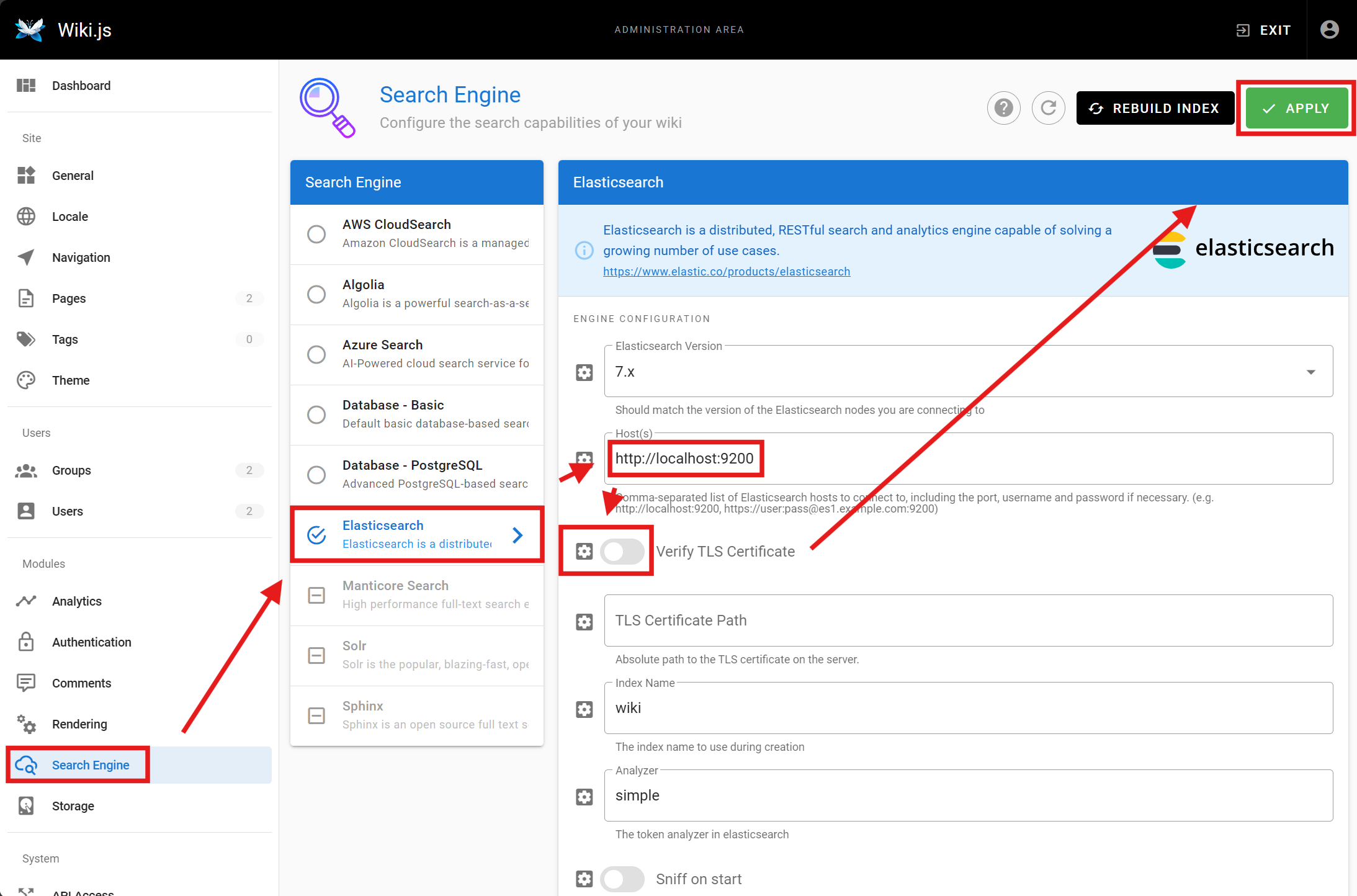Open elastic.co products link
Screen dimensions: 1357x896
click(x=727, y=271)
